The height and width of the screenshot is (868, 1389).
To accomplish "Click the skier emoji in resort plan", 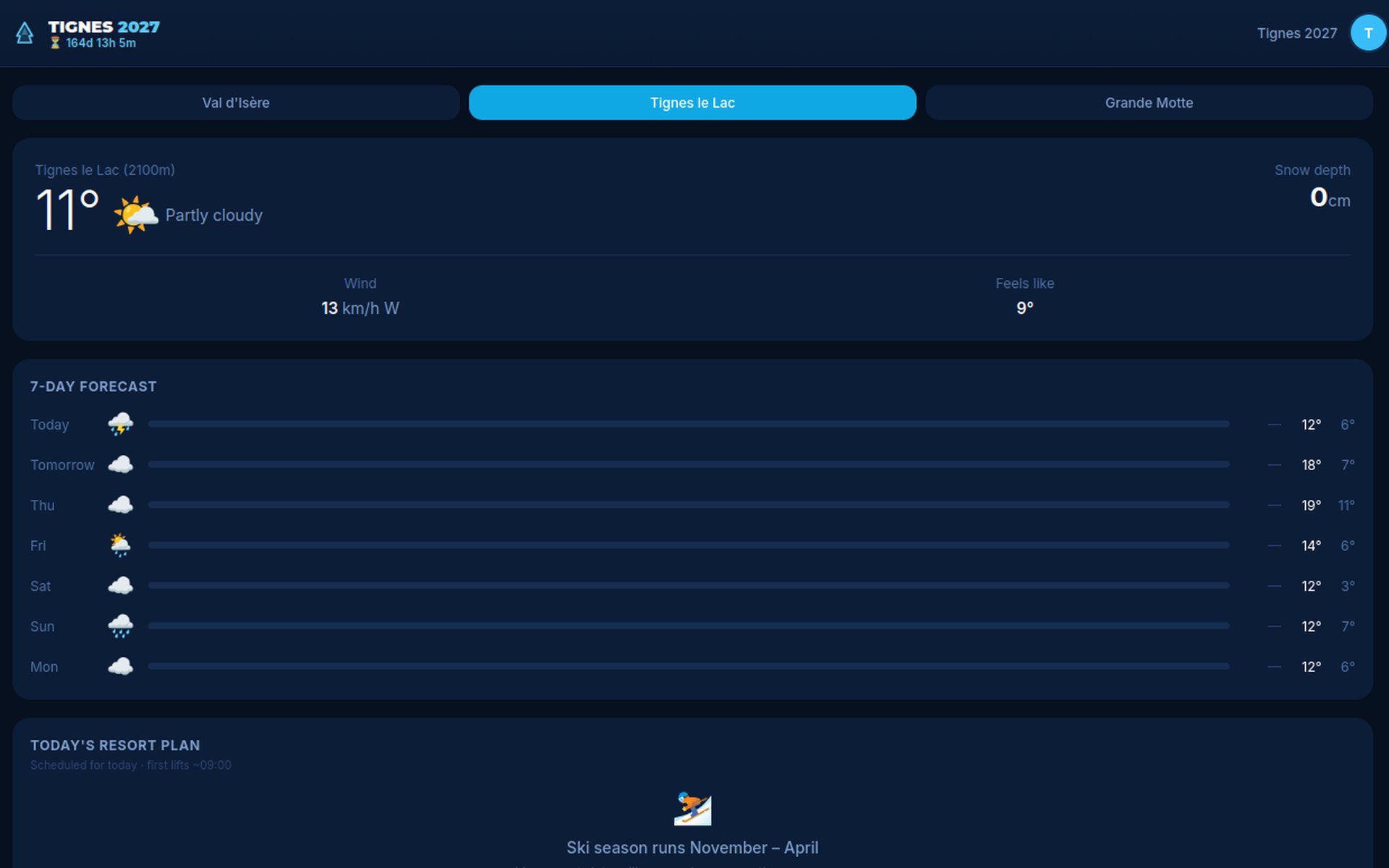I will click(x=692, y=809).
